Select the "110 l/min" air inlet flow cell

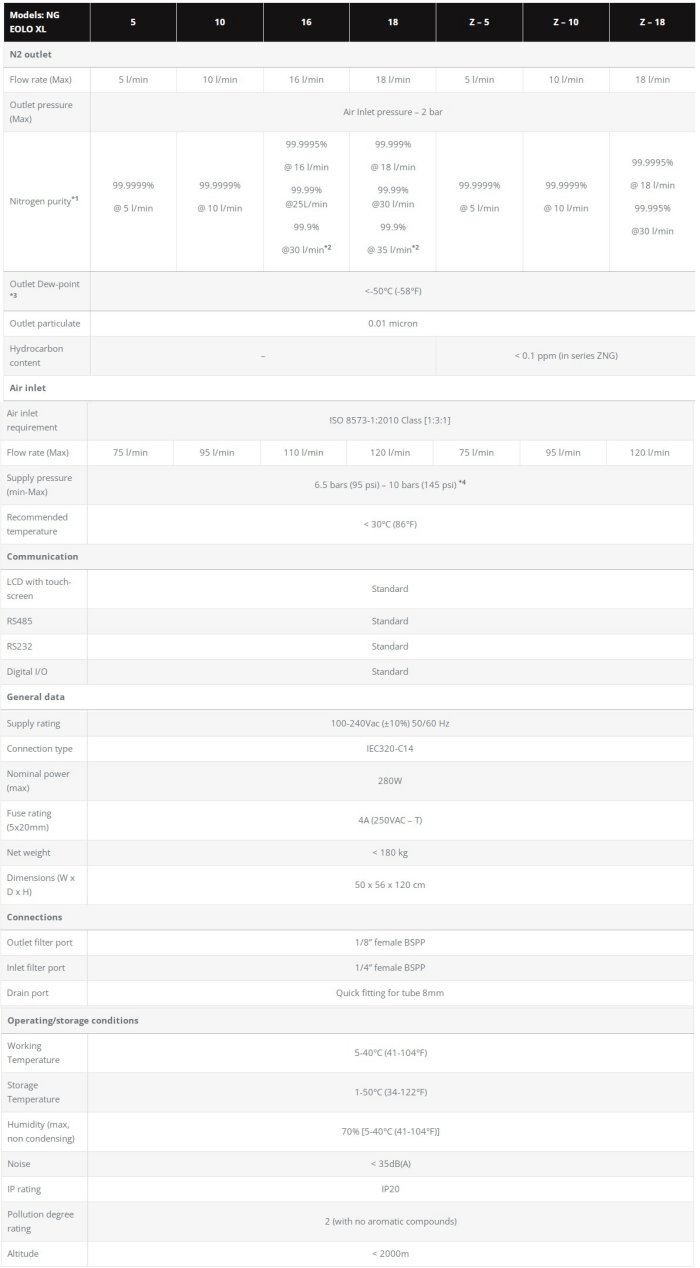(x=303, y=453)
